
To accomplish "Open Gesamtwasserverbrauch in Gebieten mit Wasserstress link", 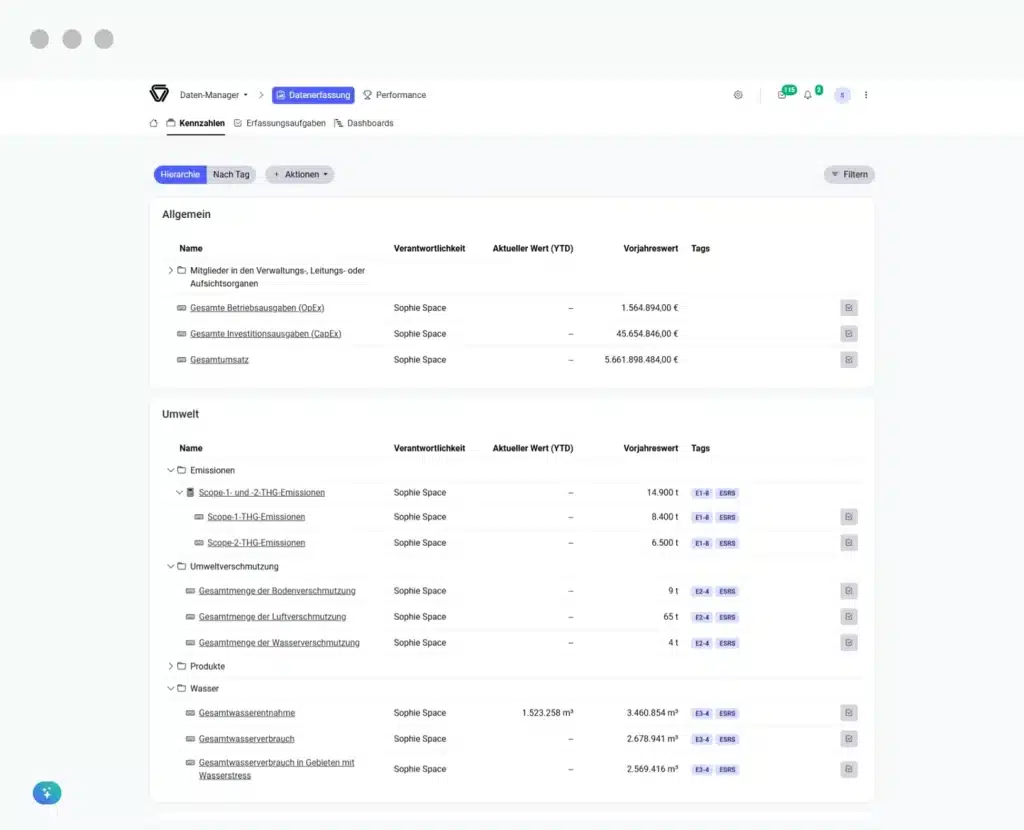I will (276, 769).
